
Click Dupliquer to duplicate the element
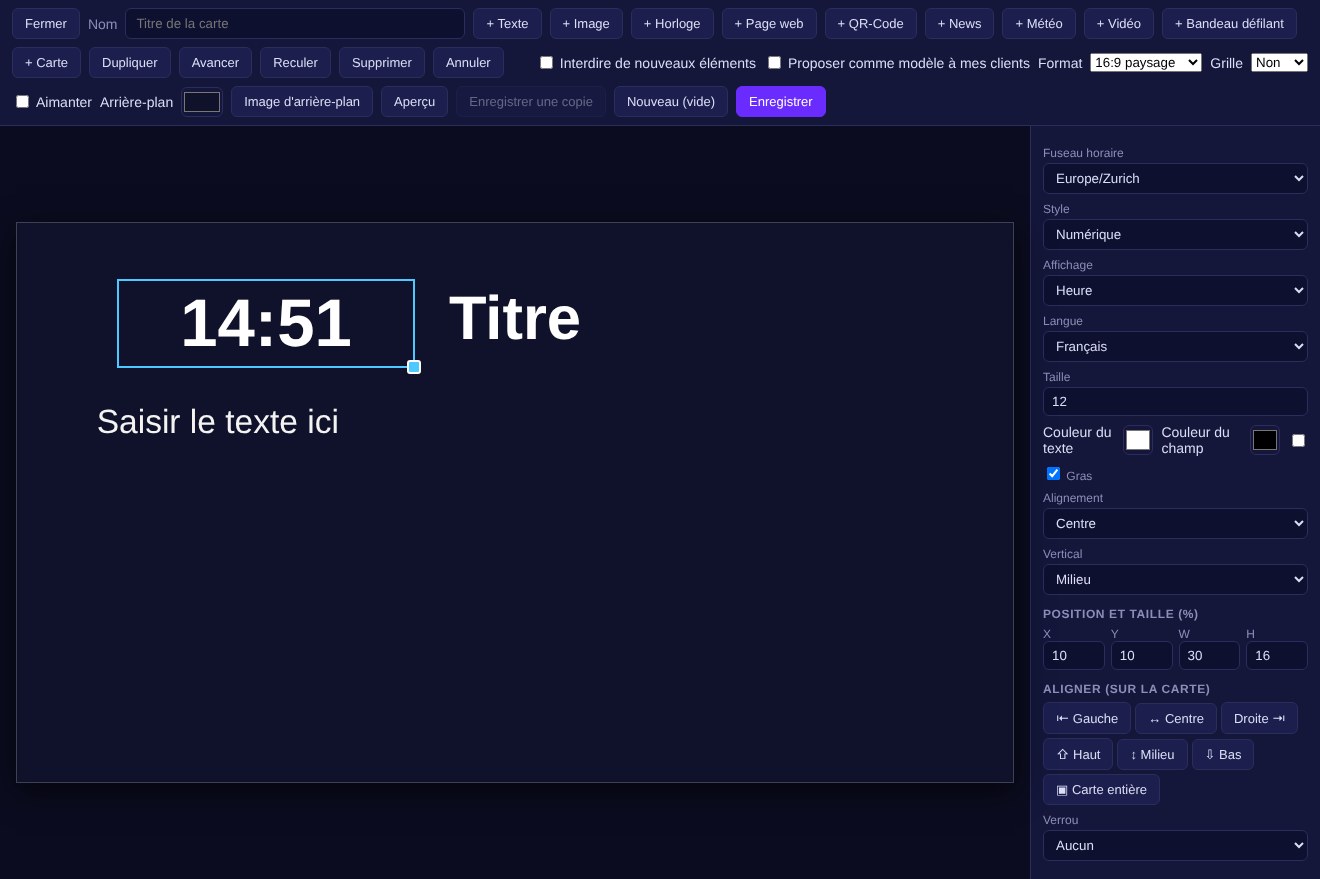pyautogui.click(x=130, y=63)
